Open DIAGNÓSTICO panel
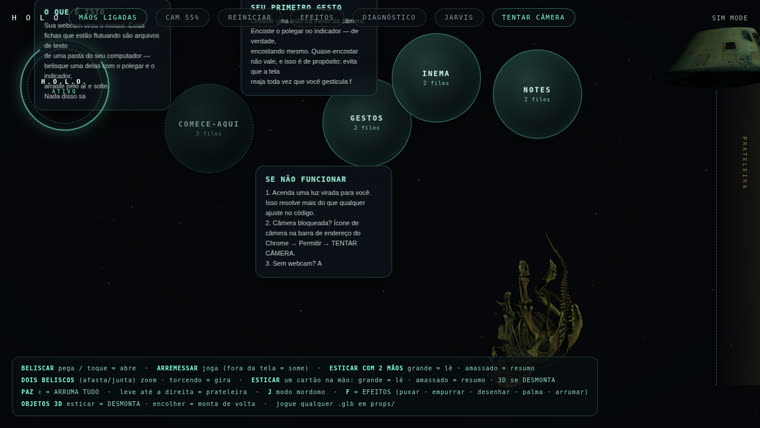This screenshot has height=428, width=760. [389, 17]
